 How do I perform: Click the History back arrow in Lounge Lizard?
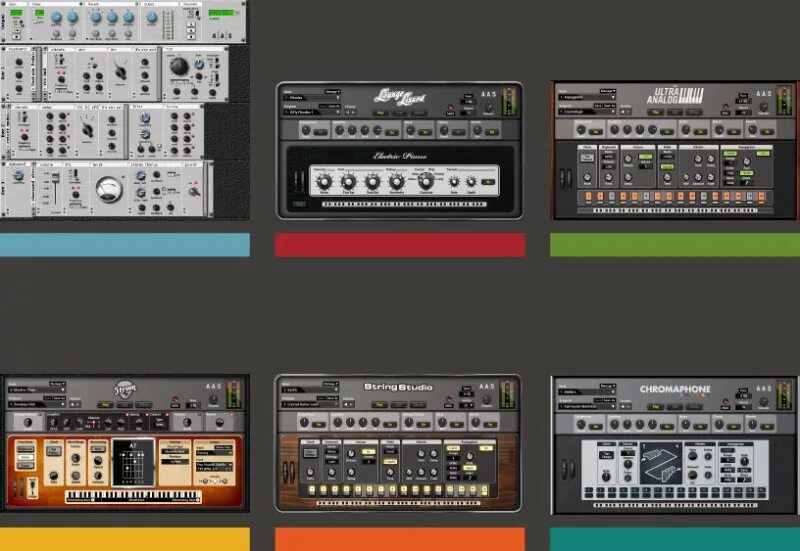[347, 112]
